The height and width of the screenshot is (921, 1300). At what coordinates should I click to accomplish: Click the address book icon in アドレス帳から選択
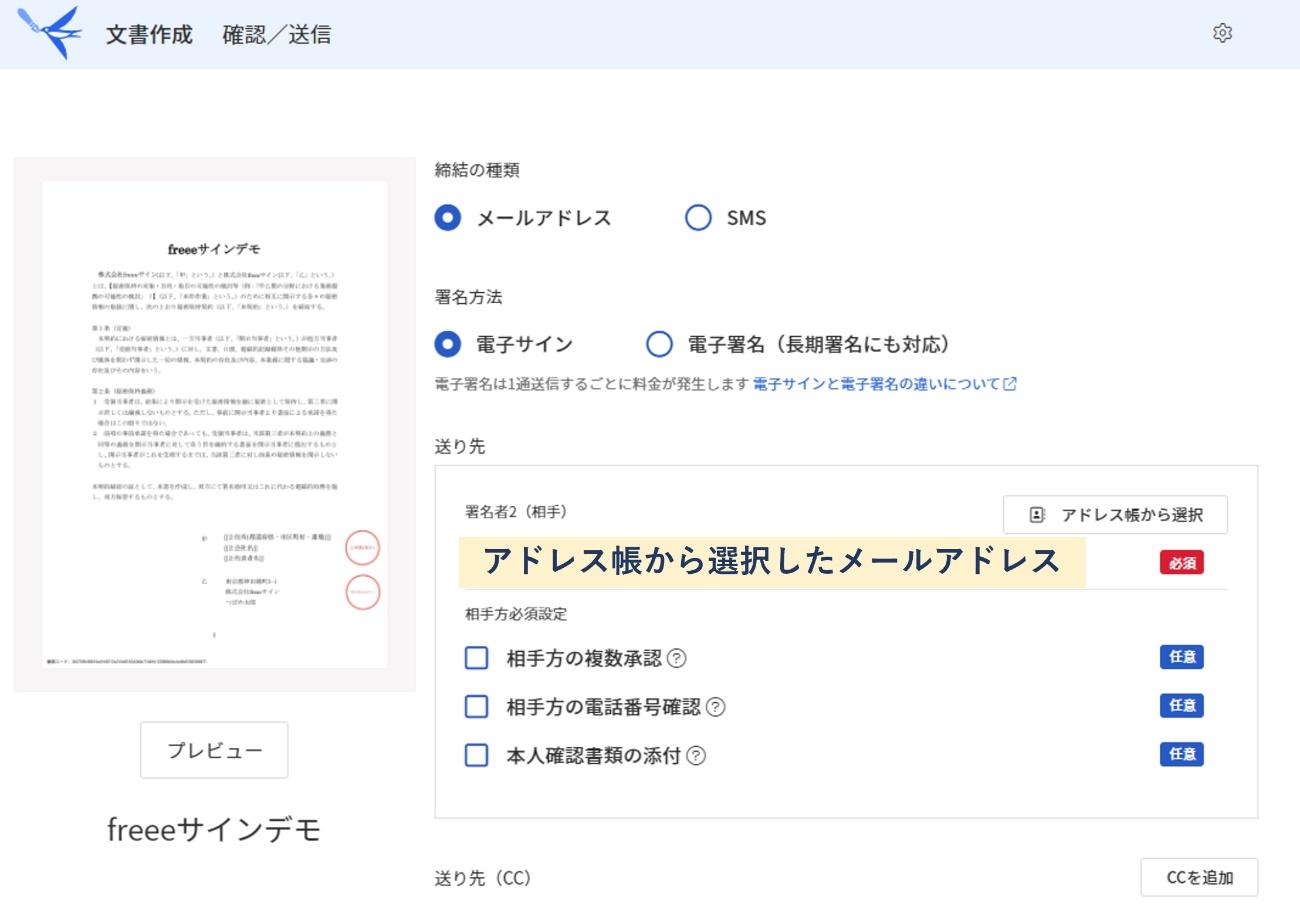pos(1037,515)
